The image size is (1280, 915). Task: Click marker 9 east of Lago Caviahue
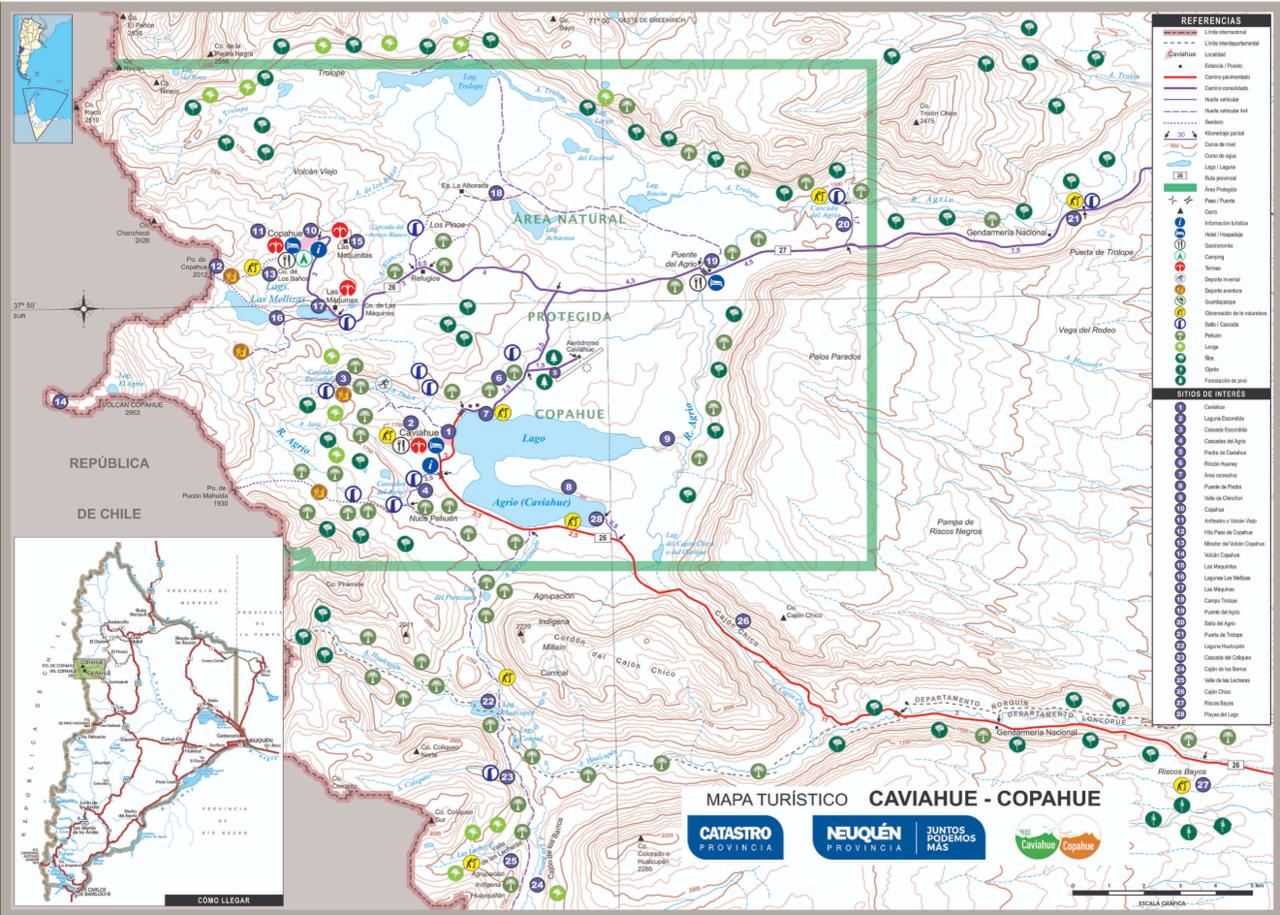(x=667, y=438)
